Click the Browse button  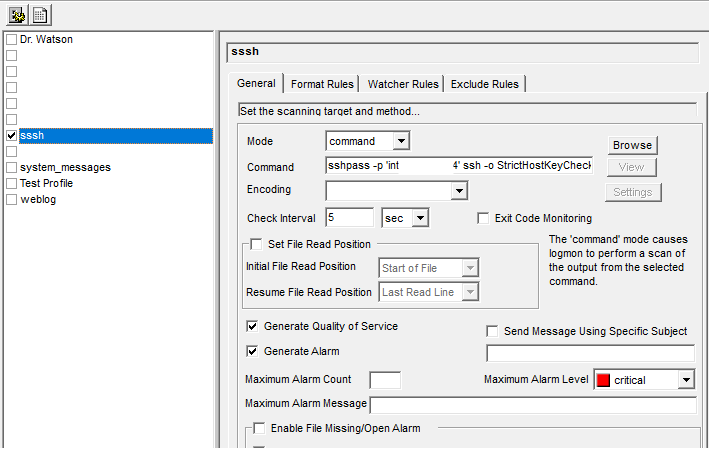632,146
